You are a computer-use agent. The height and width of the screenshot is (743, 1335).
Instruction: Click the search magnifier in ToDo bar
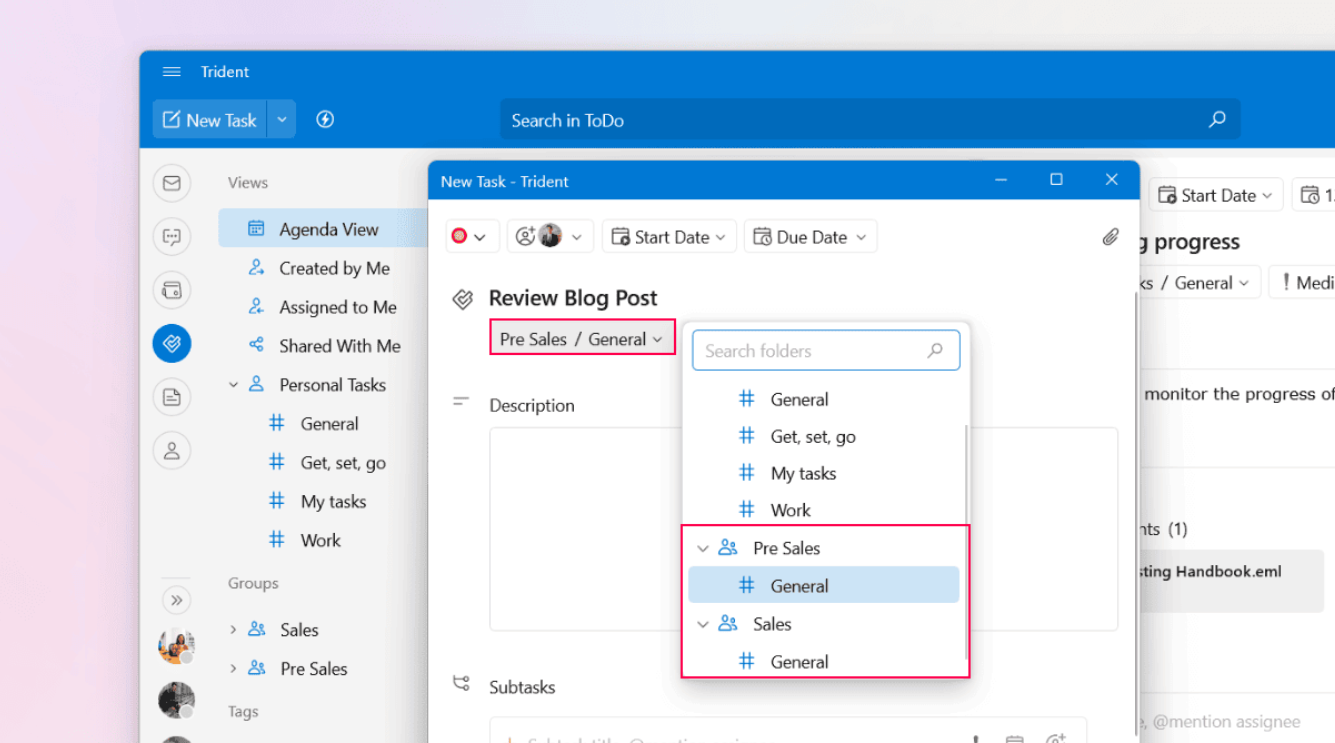(1217, 120)
